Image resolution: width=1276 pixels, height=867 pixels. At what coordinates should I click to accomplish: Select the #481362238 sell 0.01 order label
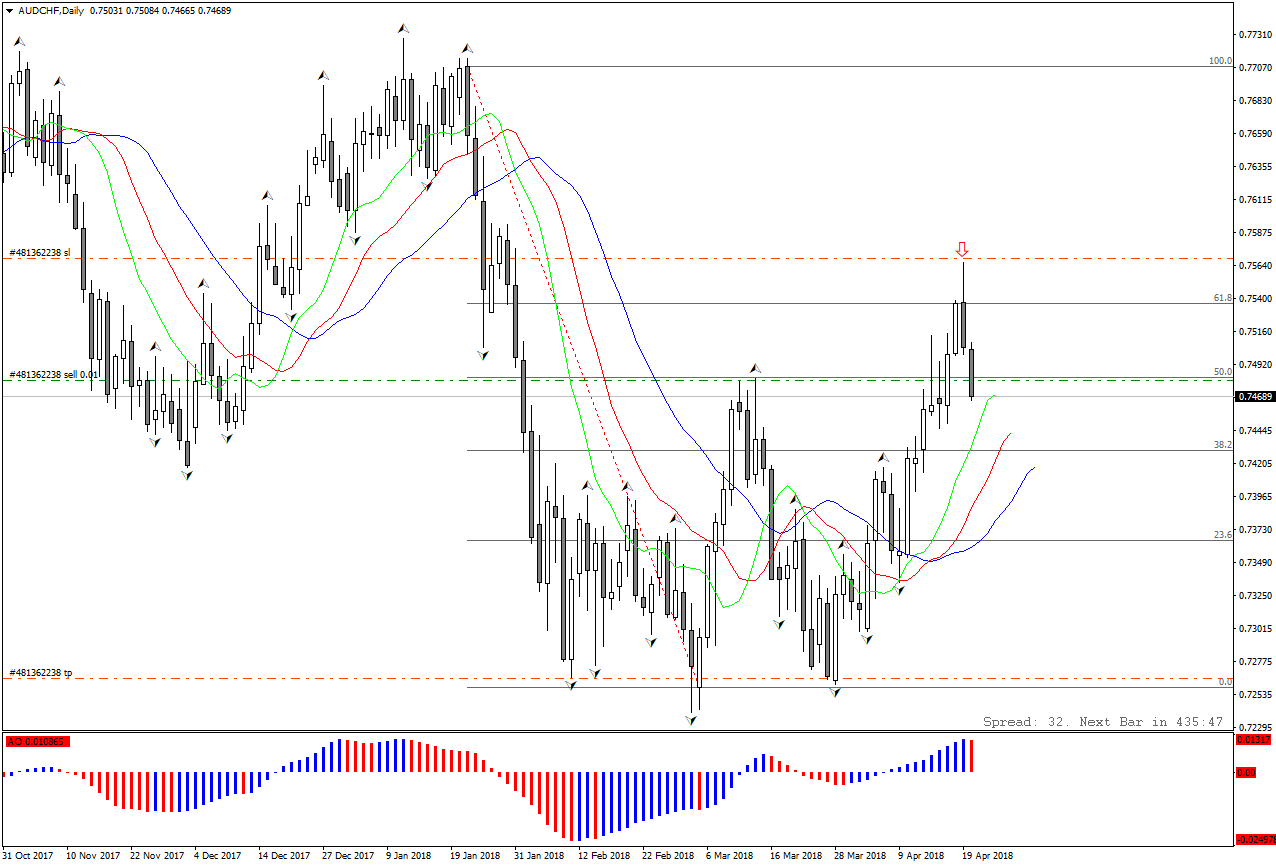point(55,374)
